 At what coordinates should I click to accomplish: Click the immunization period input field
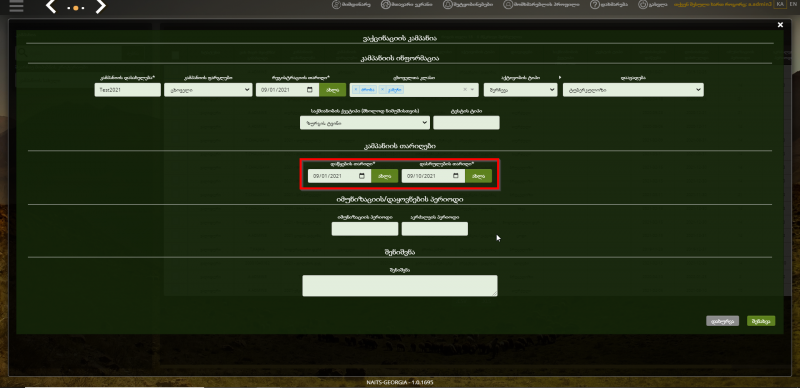365,229
